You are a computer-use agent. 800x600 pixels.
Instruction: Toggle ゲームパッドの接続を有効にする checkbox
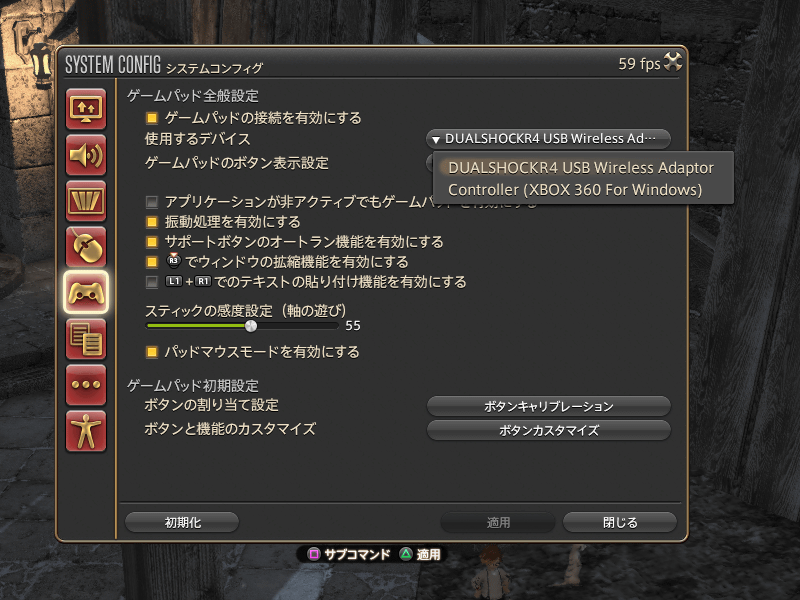tap(152, 118)
